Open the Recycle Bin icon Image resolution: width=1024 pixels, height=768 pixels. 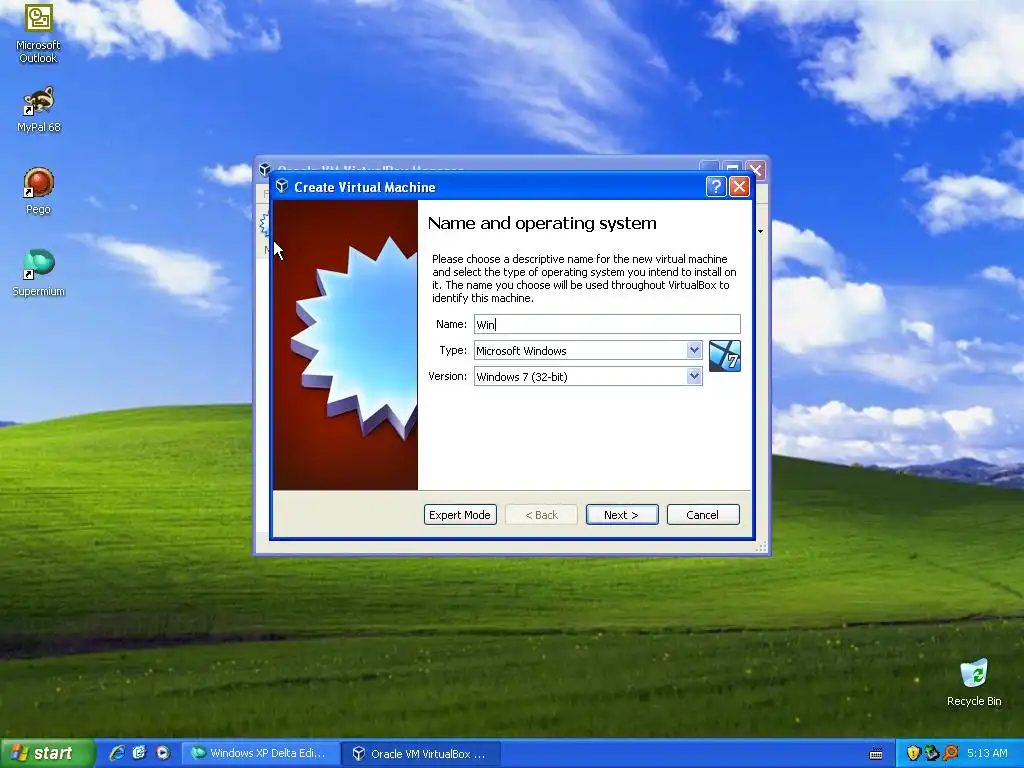coord(974,682)
